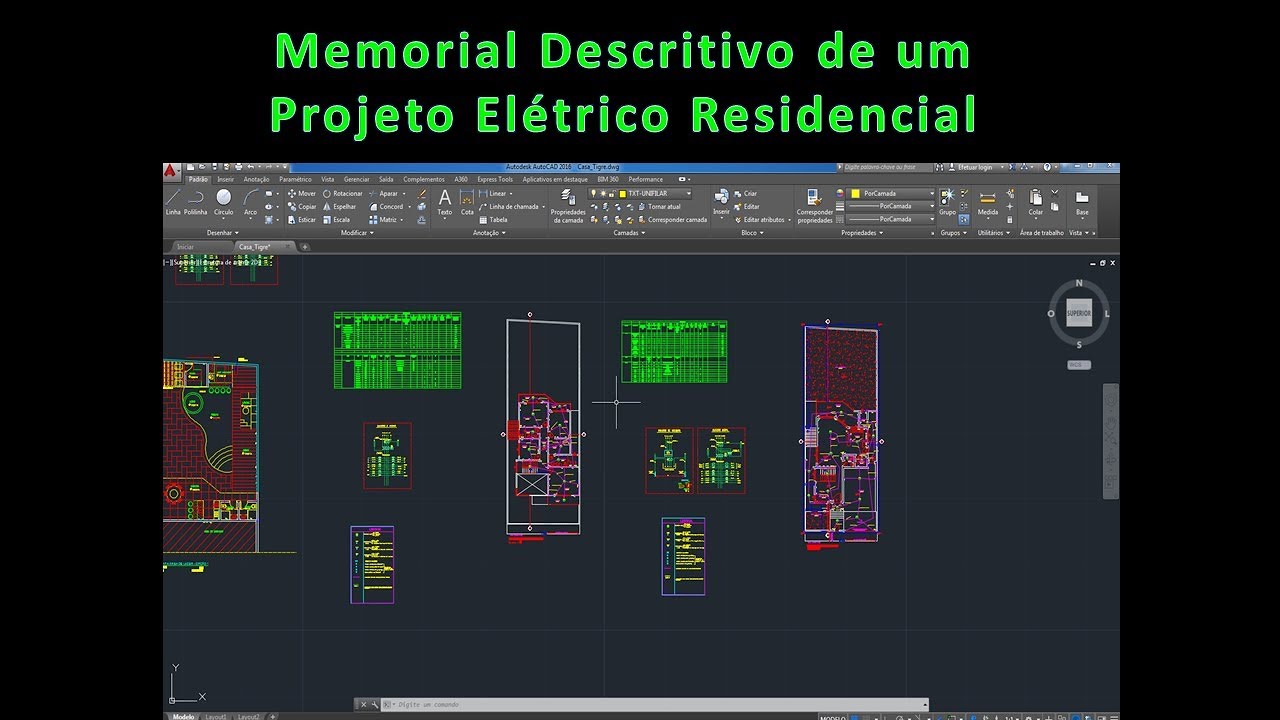Screen dimensions: 1280x720
Task: Expand the Modificar panel
Action: 357,232
